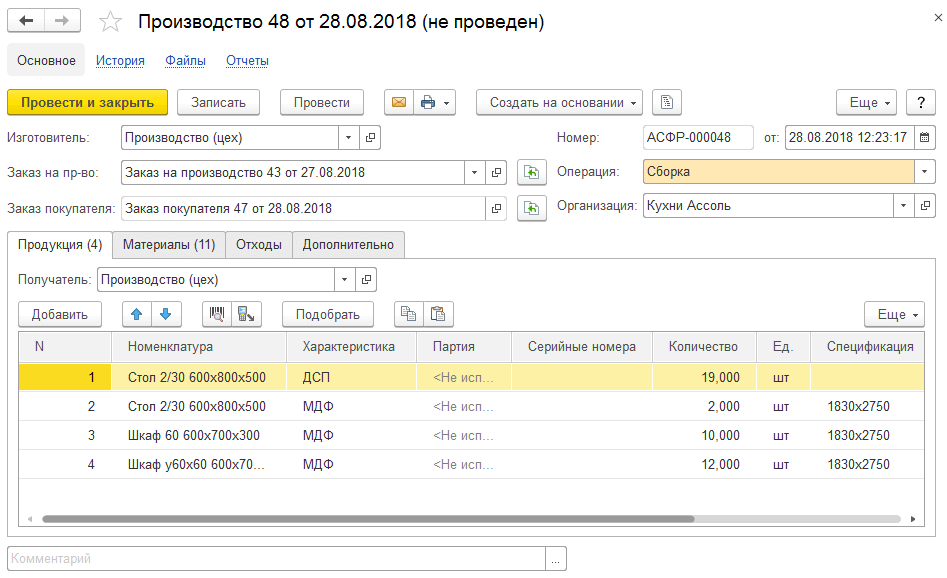Expand Операция dropdown list

tap(924, 172)
